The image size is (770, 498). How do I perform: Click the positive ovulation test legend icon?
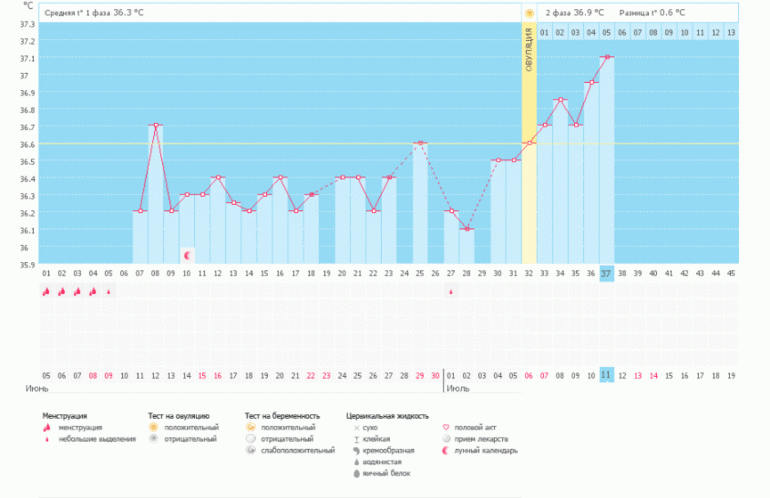point(154,428)
